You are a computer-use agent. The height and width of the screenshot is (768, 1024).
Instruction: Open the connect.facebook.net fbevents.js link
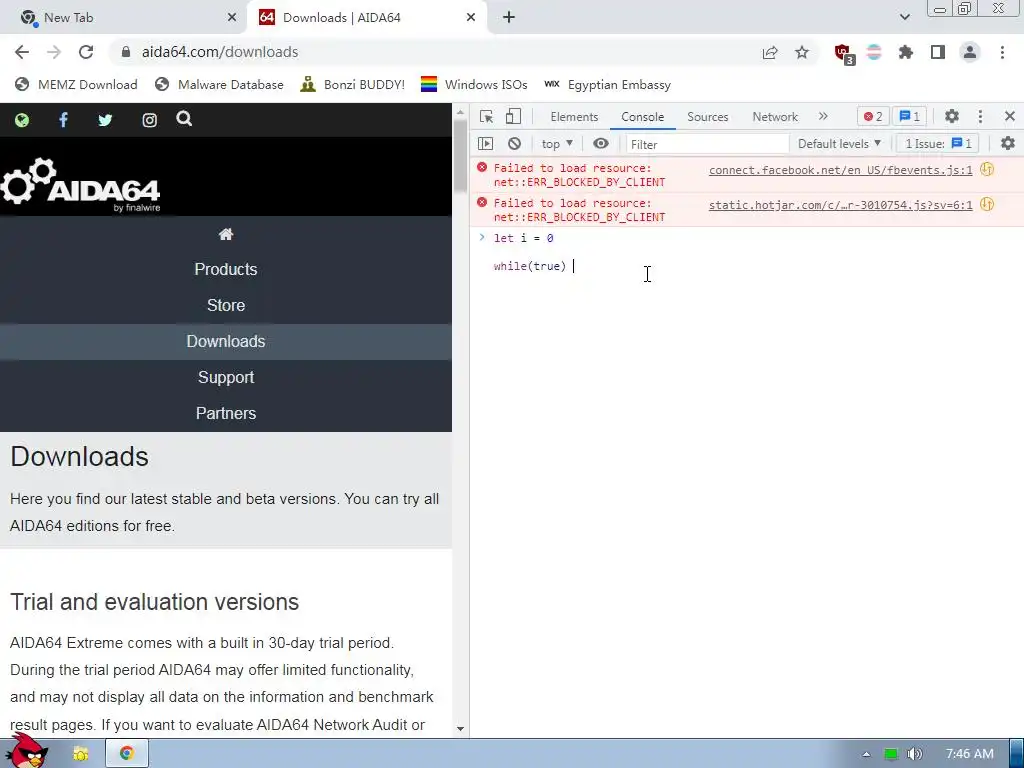tap(840, 170)
